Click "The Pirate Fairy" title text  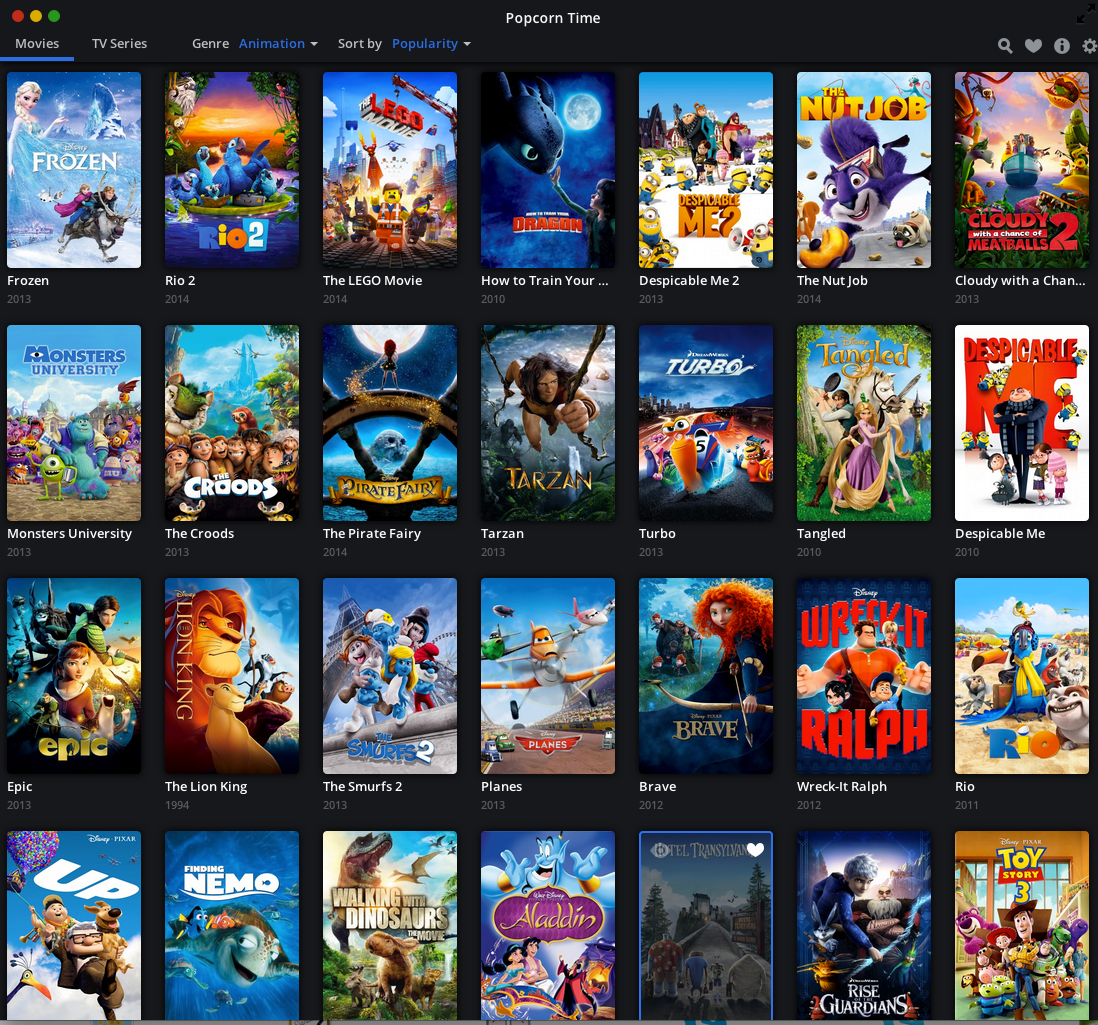372,534
